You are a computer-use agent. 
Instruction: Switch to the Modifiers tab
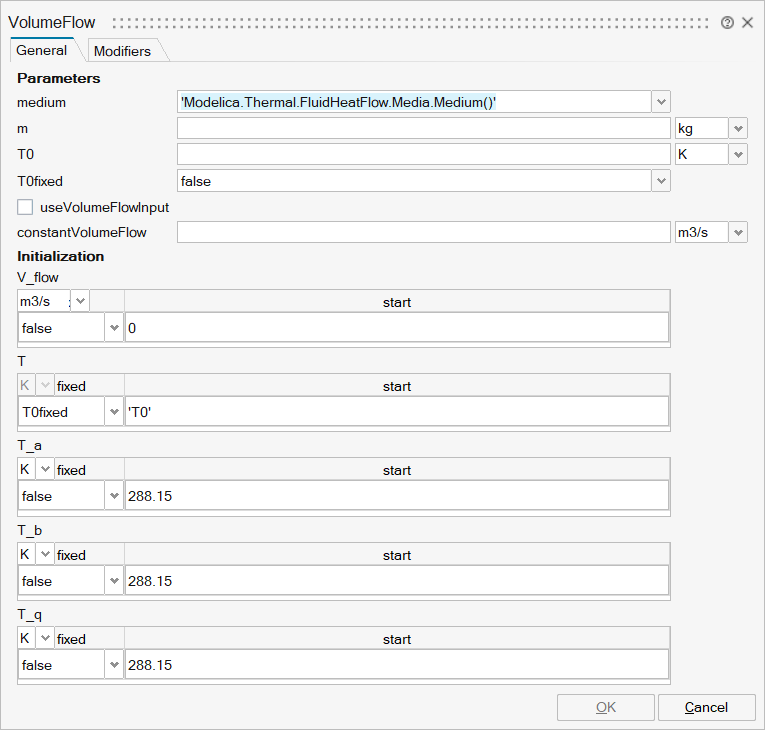click(122, 51)
